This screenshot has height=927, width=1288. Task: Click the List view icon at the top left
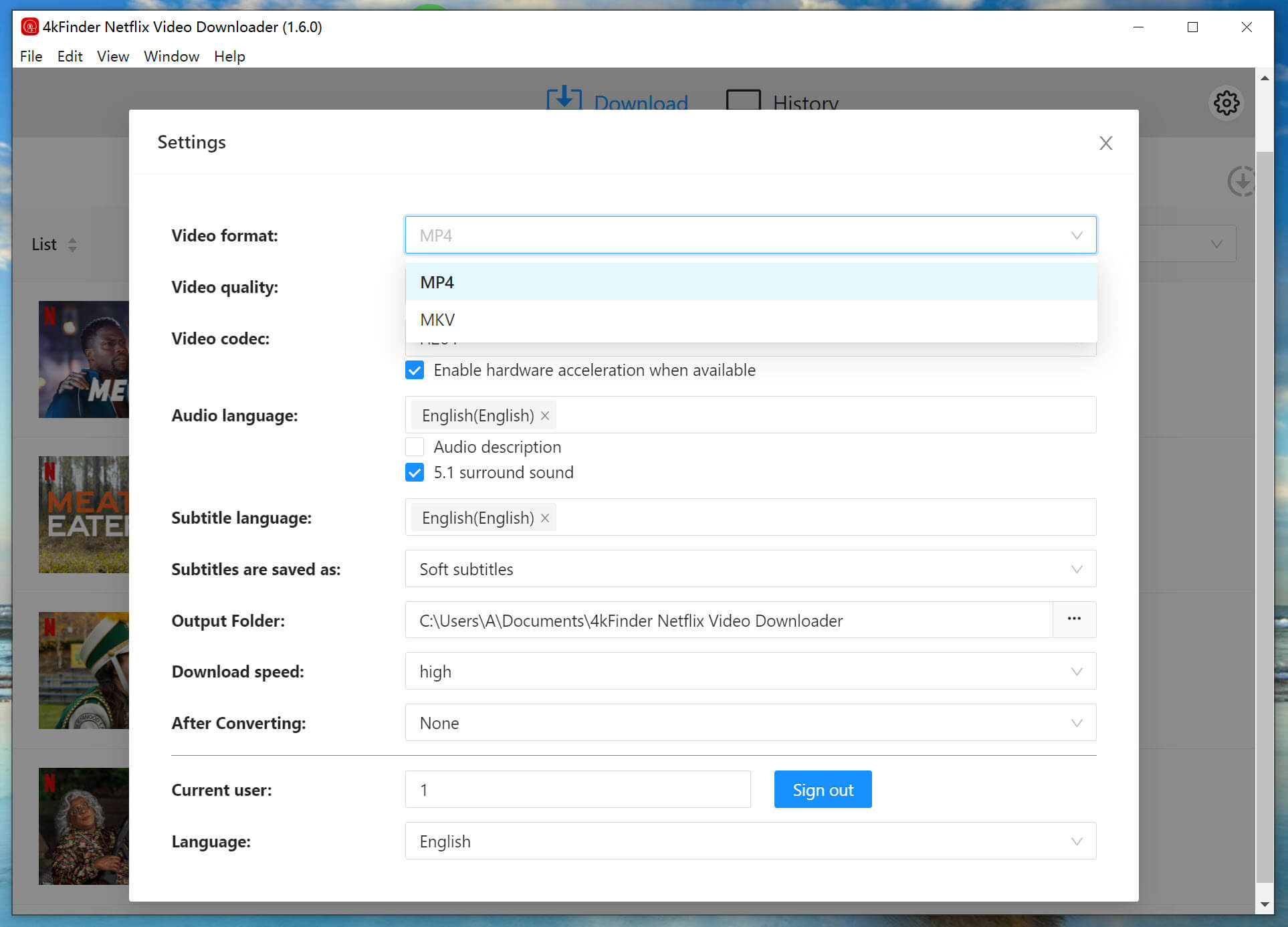[x=55, y=245]
